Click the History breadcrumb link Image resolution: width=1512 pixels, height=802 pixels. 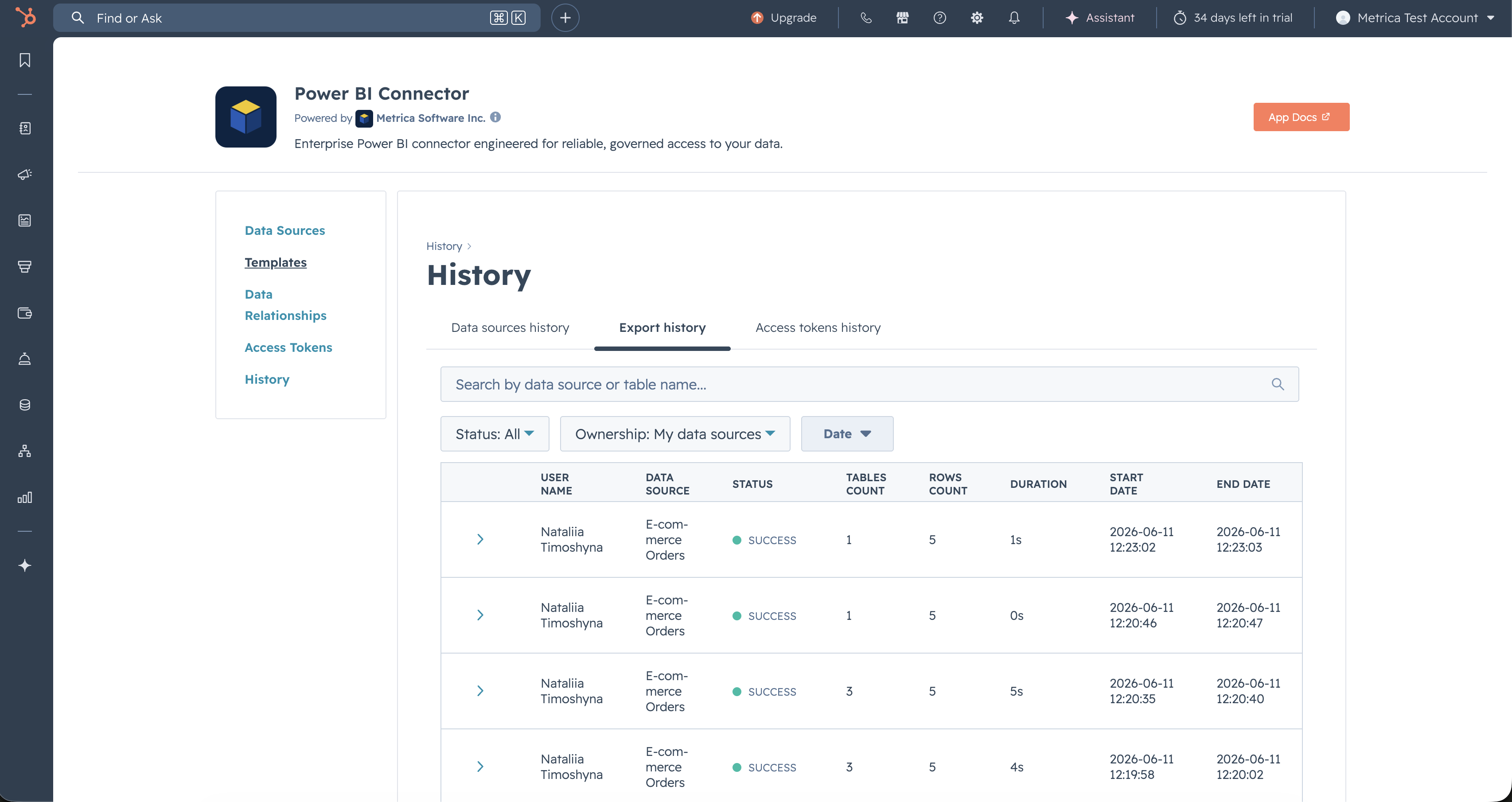(x=444, y=246)
